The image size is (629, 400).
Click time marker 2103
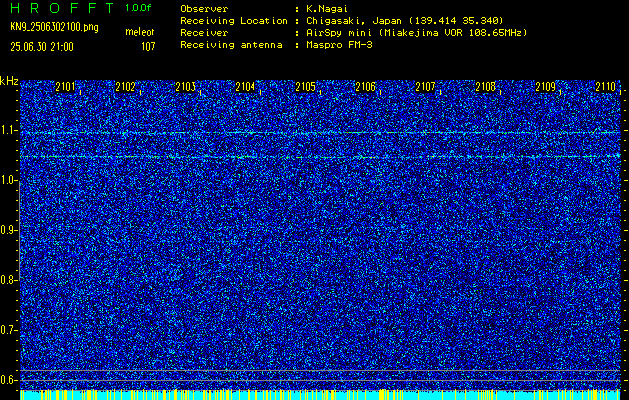185,87
